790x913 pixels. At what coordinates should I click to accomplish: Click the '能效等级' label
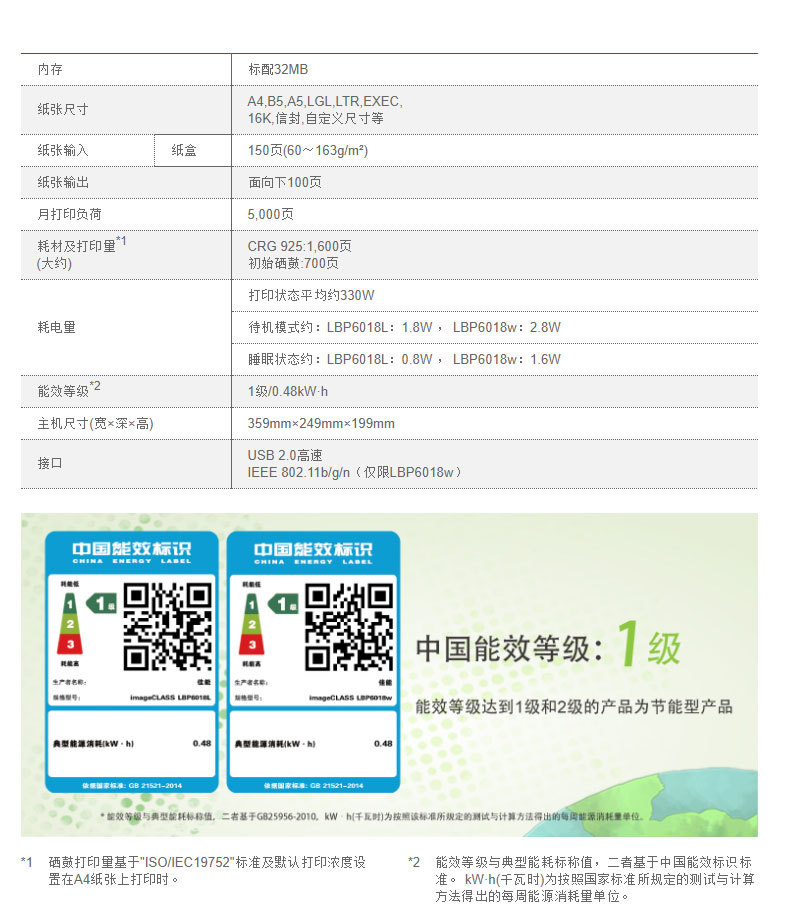(x=63, y=391)
